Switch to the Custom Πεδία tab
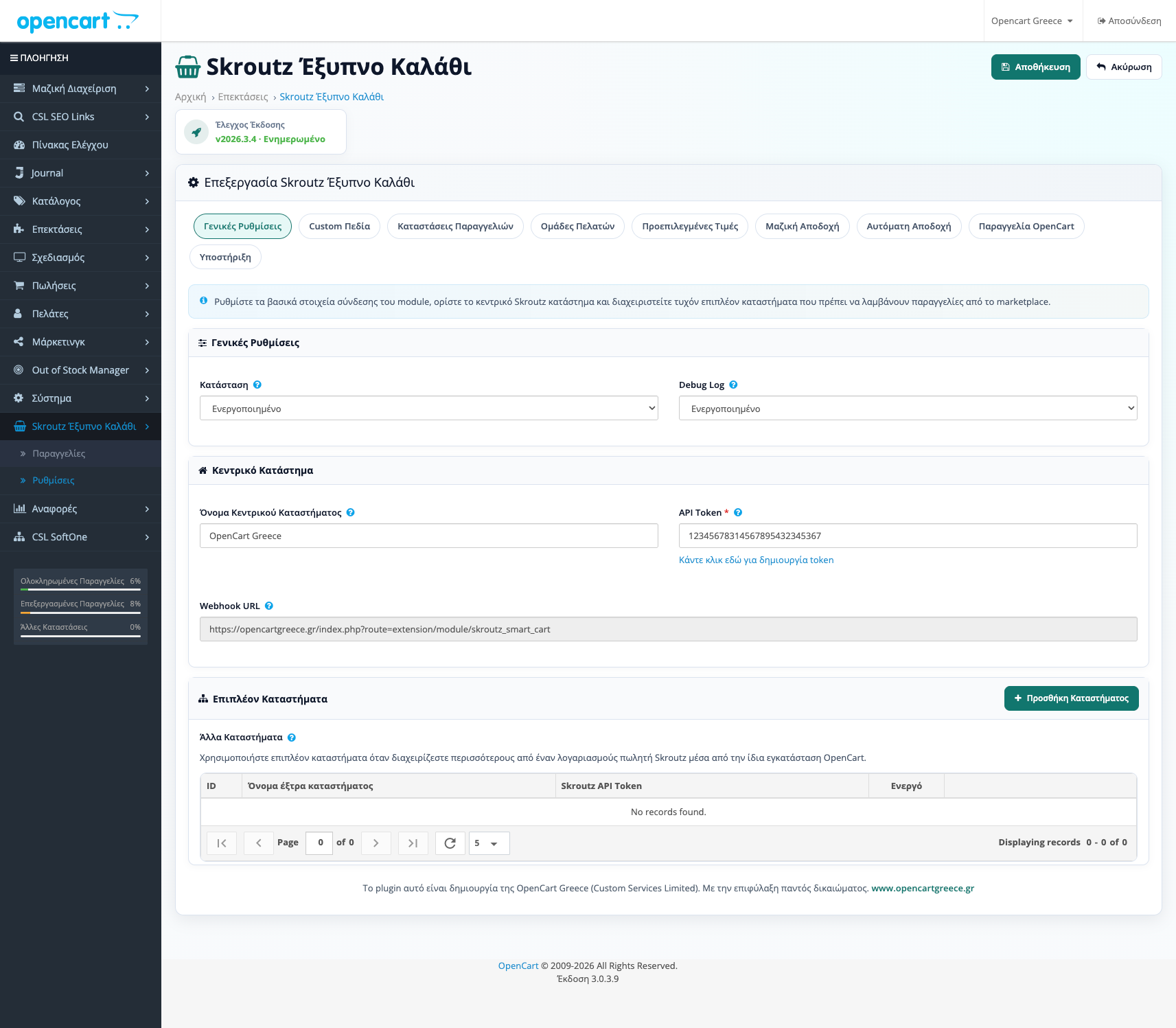1176x1028 pixels. (x=339, y=227)
